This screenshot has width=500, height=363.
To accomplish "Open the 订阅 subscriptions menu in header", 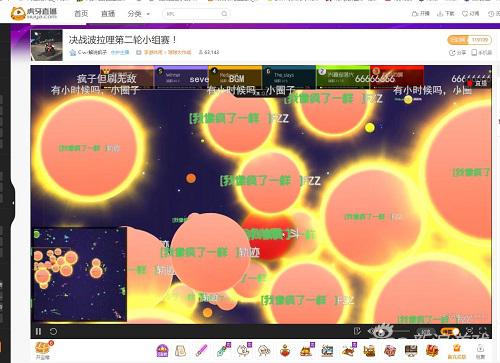I will click(471, 14).
